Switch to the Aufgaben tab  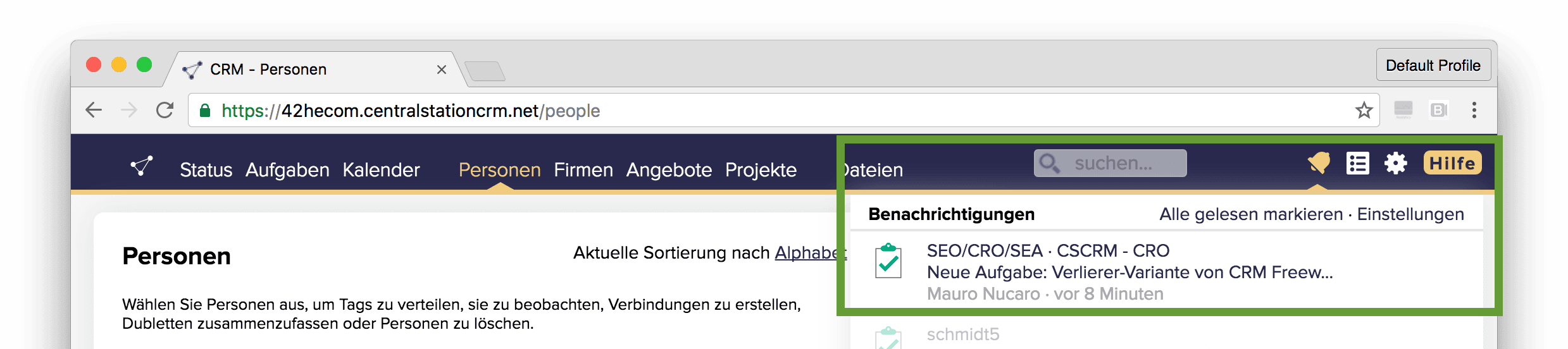tap(287, 170)
